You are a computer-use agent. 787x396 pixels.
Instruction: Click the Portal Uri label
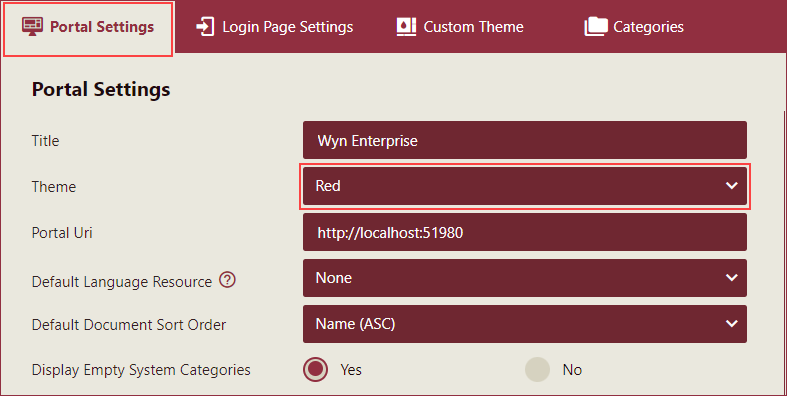(62, 233)
